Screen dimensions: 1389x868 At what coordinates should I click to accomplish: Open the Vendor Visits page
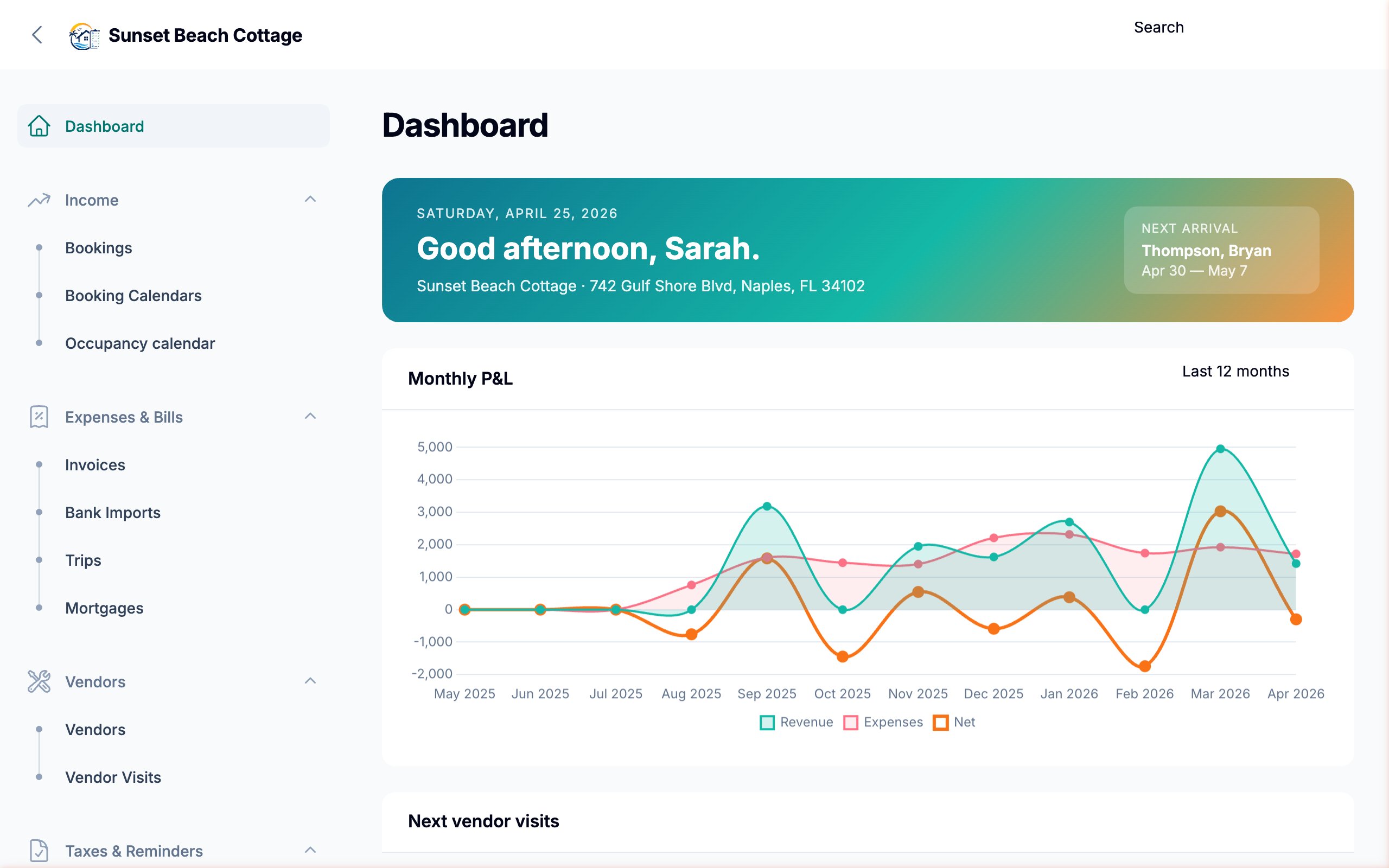pos(112,777)
